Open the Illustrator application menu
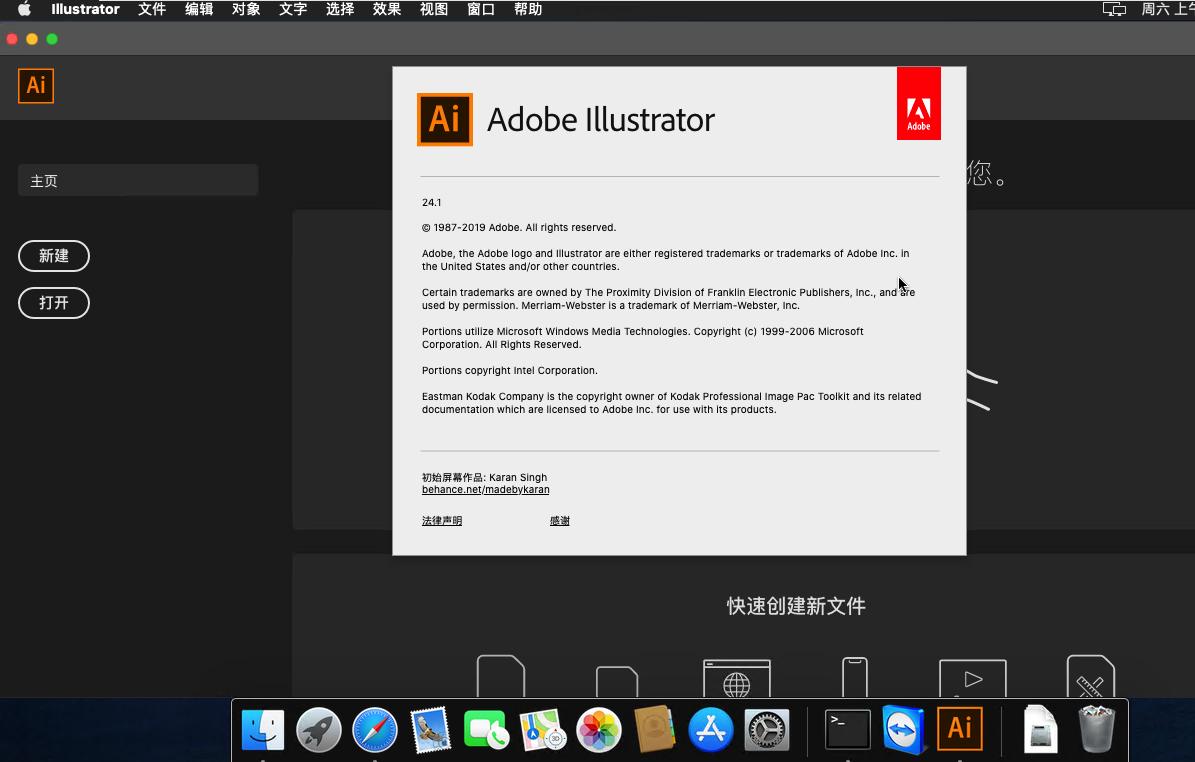The width and height of the screenshot is (1195, 762). pyautogui.click(x=85, y=9)
